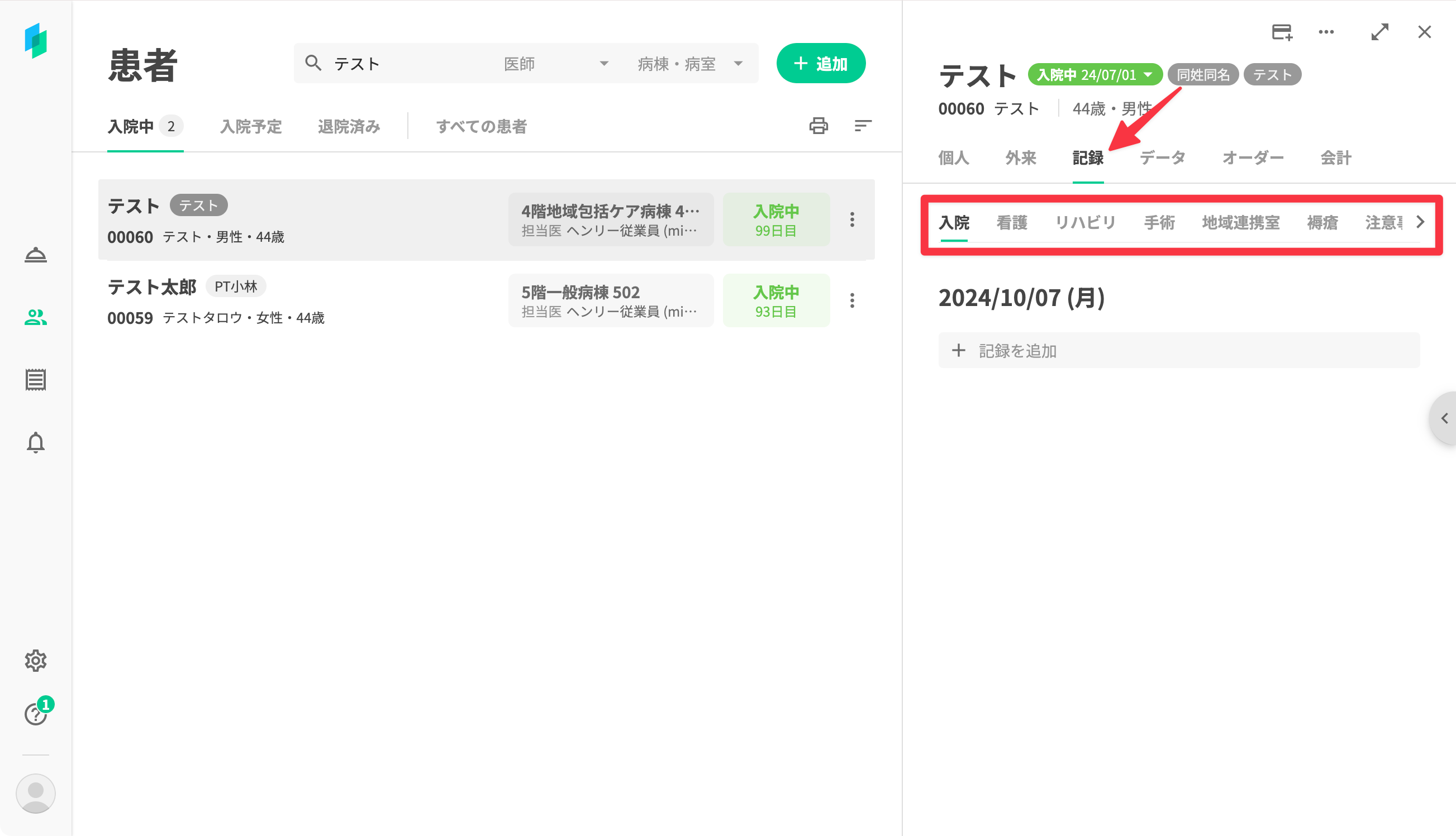Screen dimensions: 1456x836
Task: Open the reception bell sidebar icon
Action: (36, 255)
